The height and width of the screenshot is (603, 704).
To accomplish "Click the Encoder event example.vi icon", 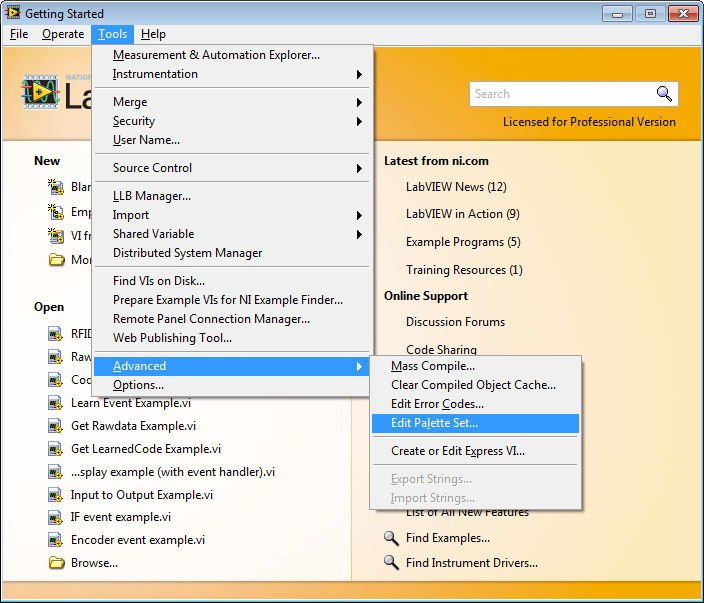I will (x=55, y=540).
